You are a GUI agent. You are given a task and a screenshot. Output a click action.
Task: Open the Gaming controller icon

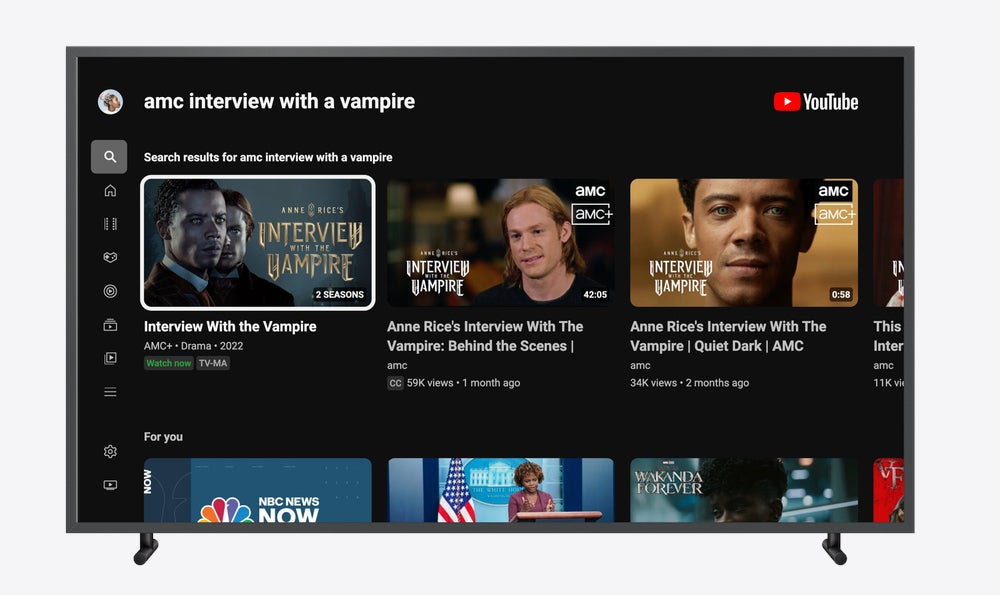coord(110,258)
